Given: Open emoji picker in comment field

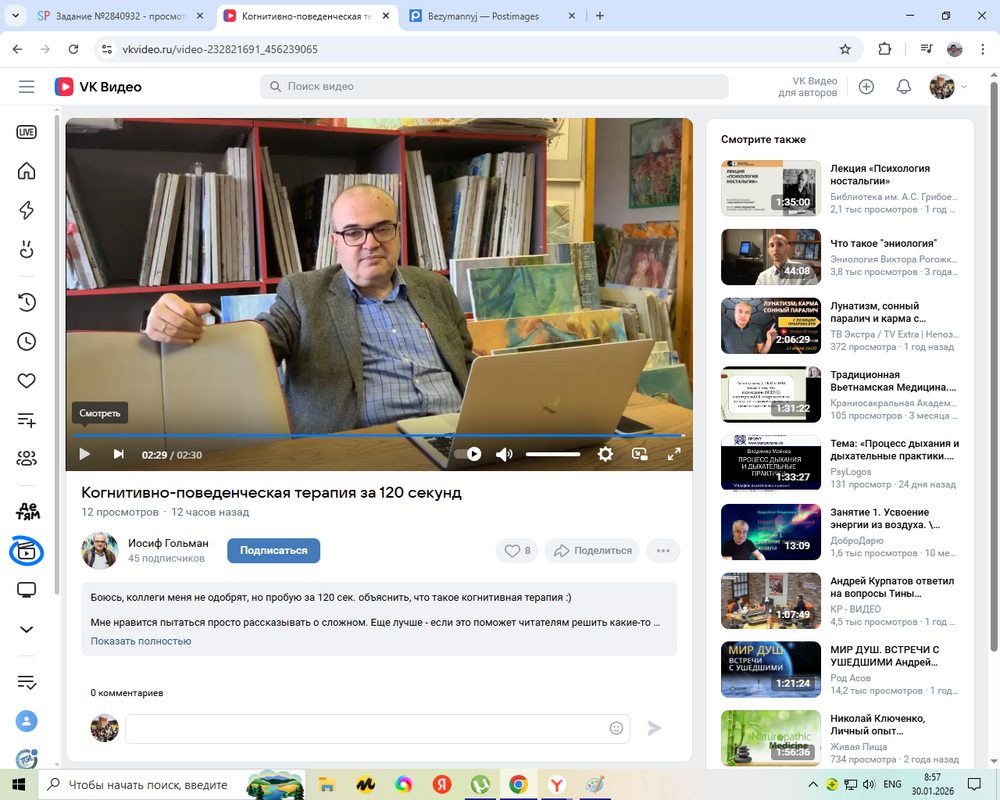Looking at the screenshot, I should coord(616,728).
